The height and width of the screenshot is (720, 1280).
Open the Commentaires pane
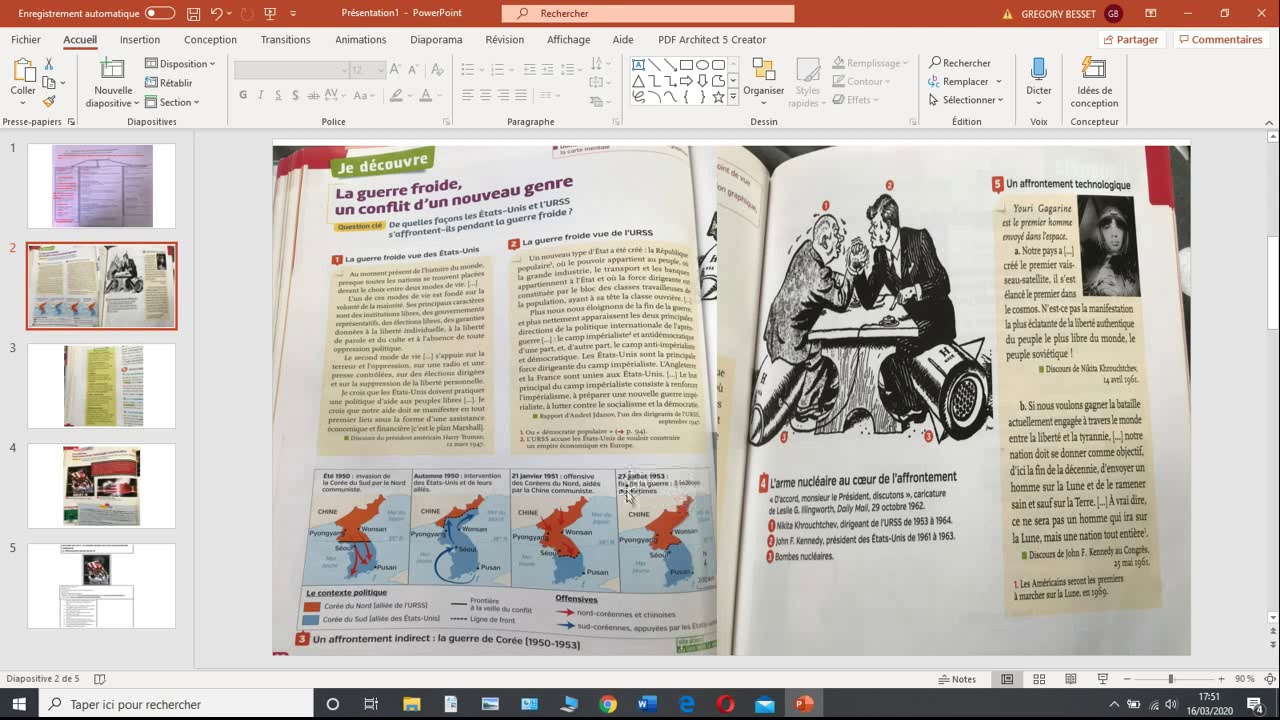pos(1219,40)
